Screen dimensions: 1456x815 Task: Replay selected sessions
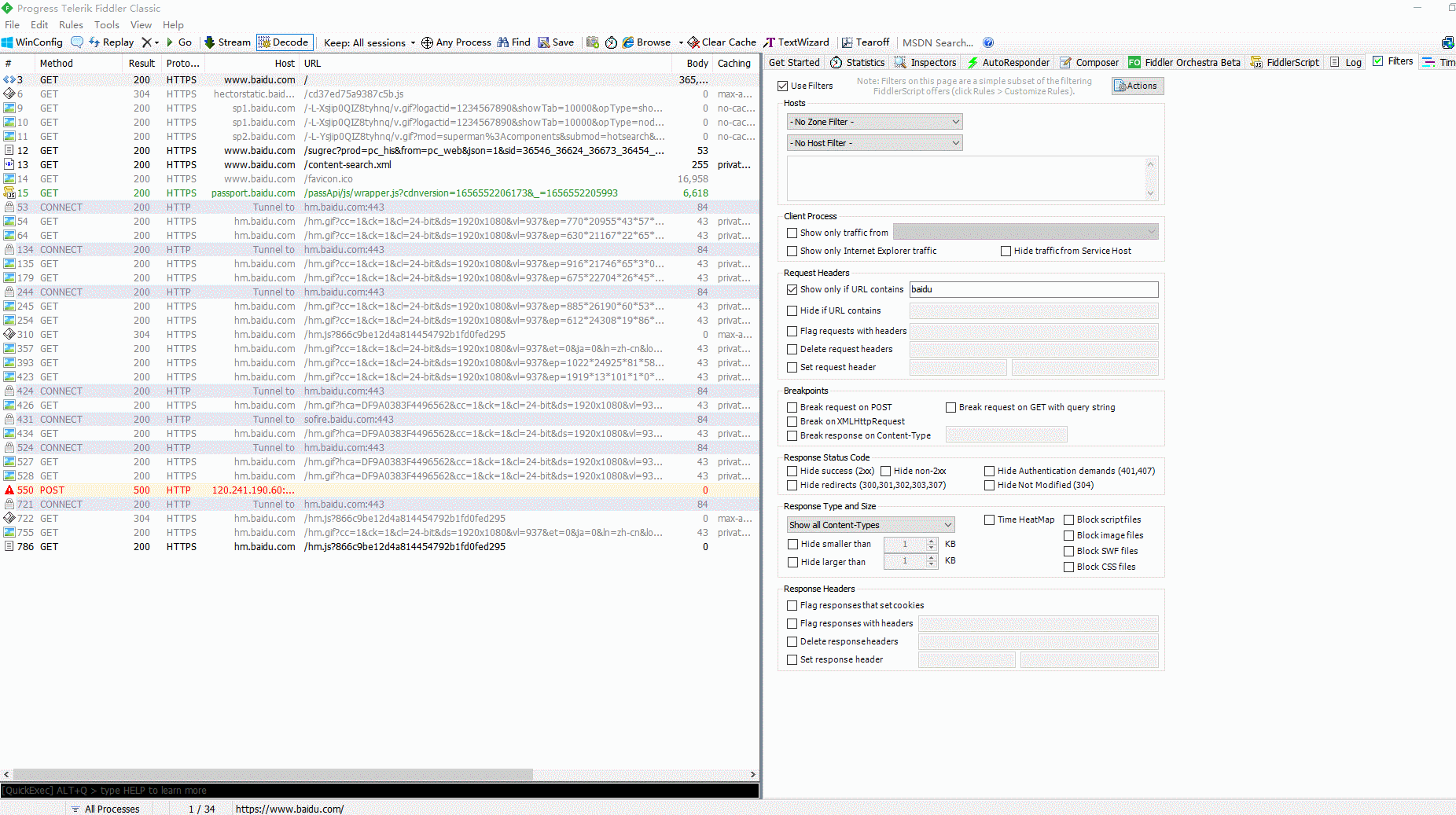tap(111, 42)
